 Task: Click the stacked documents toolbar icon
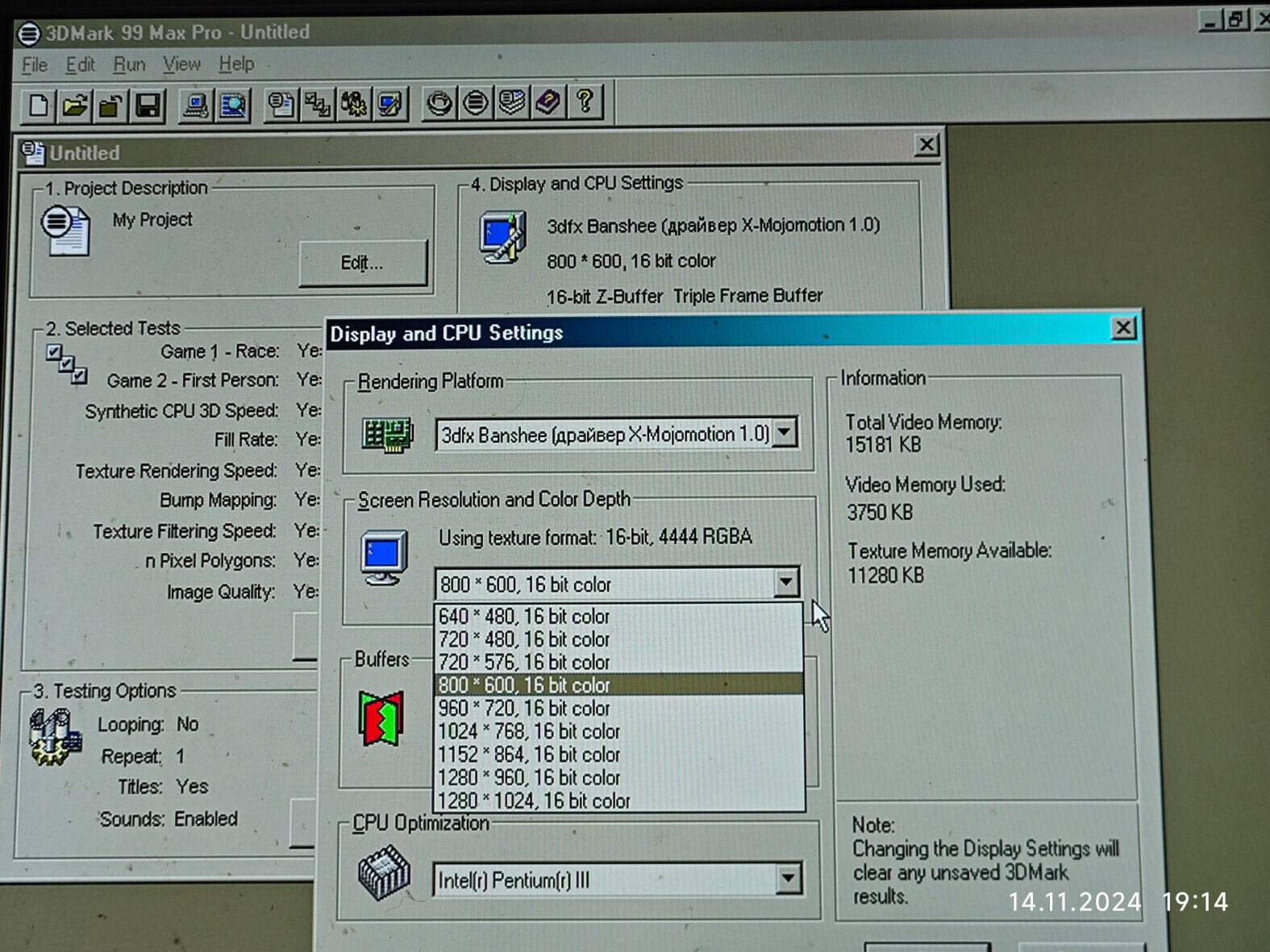tap(512, 102)
